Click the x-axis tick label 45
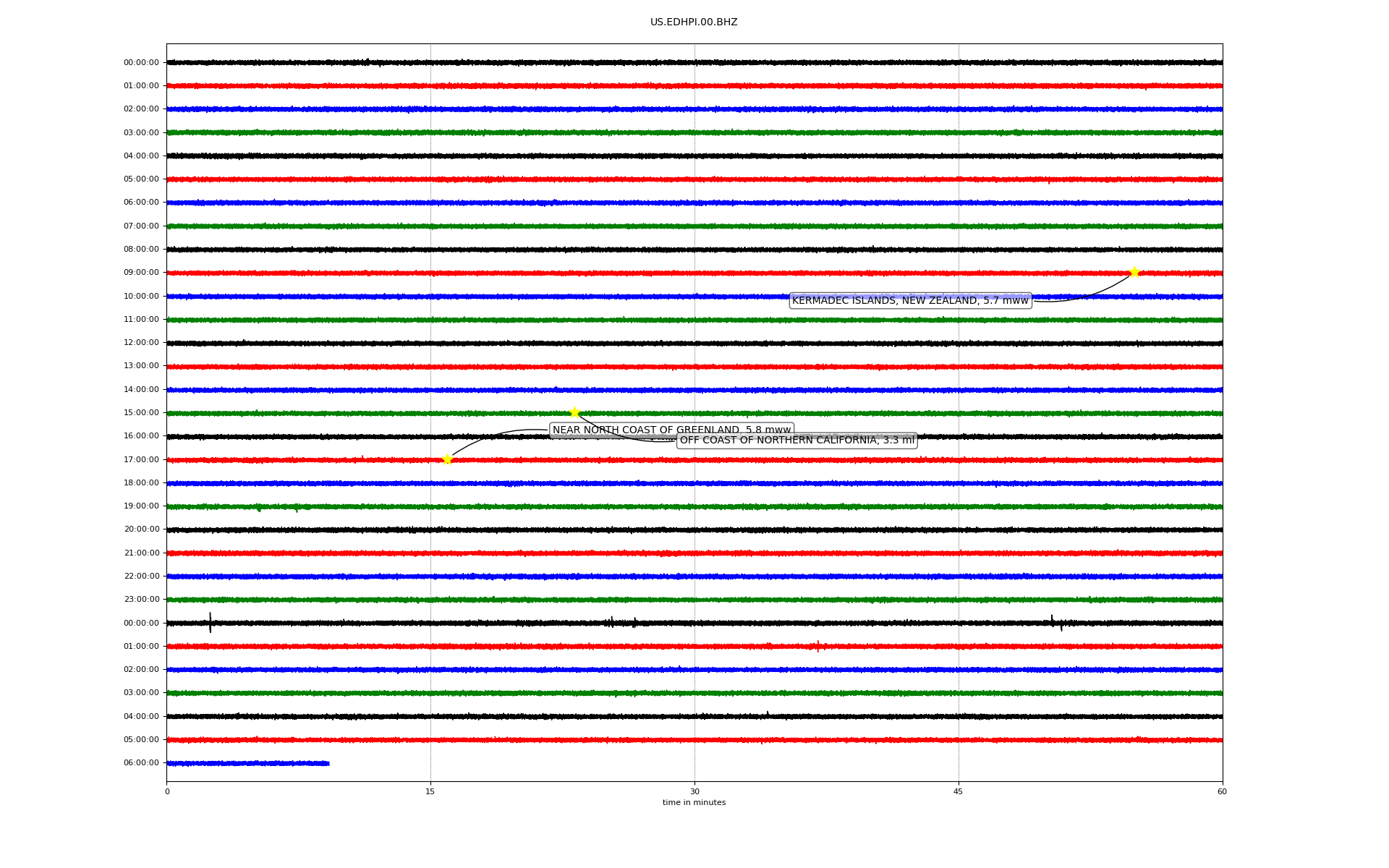1389x868 pixels. point(959,791)
